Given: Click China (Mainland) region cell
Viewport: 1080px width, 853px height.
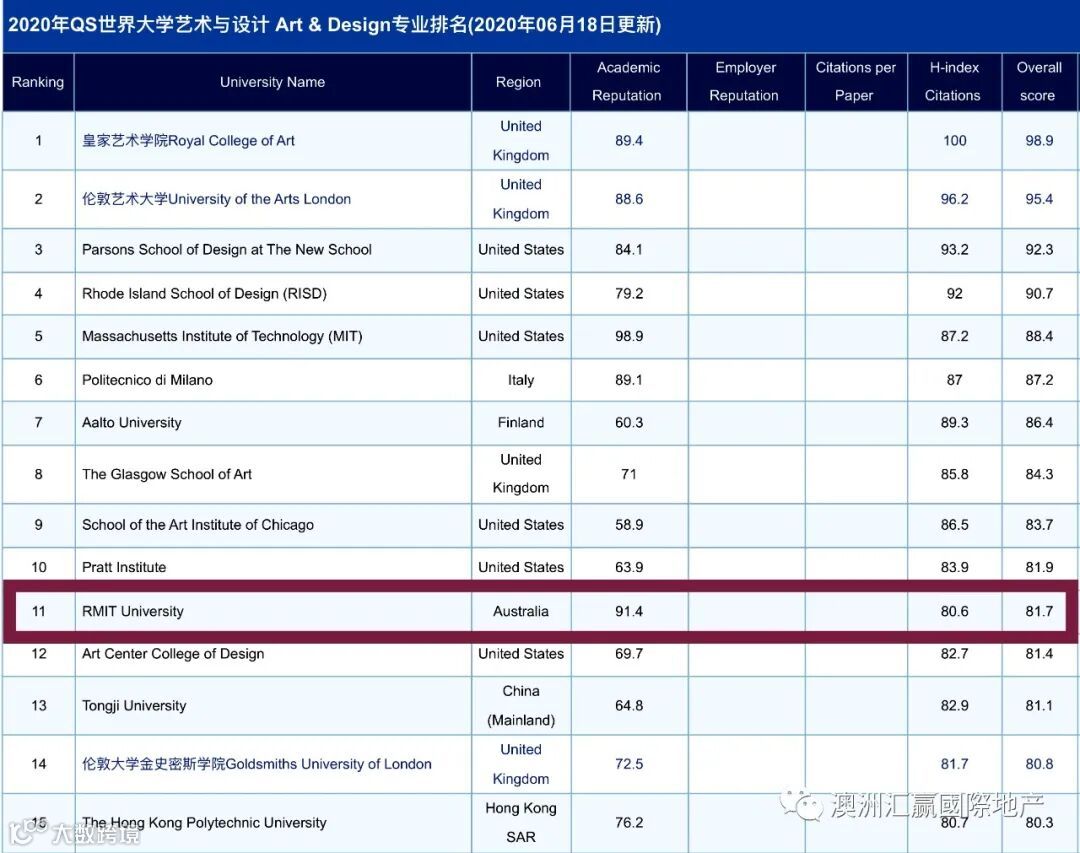Looking at the screenshot, I should point(521,706).
